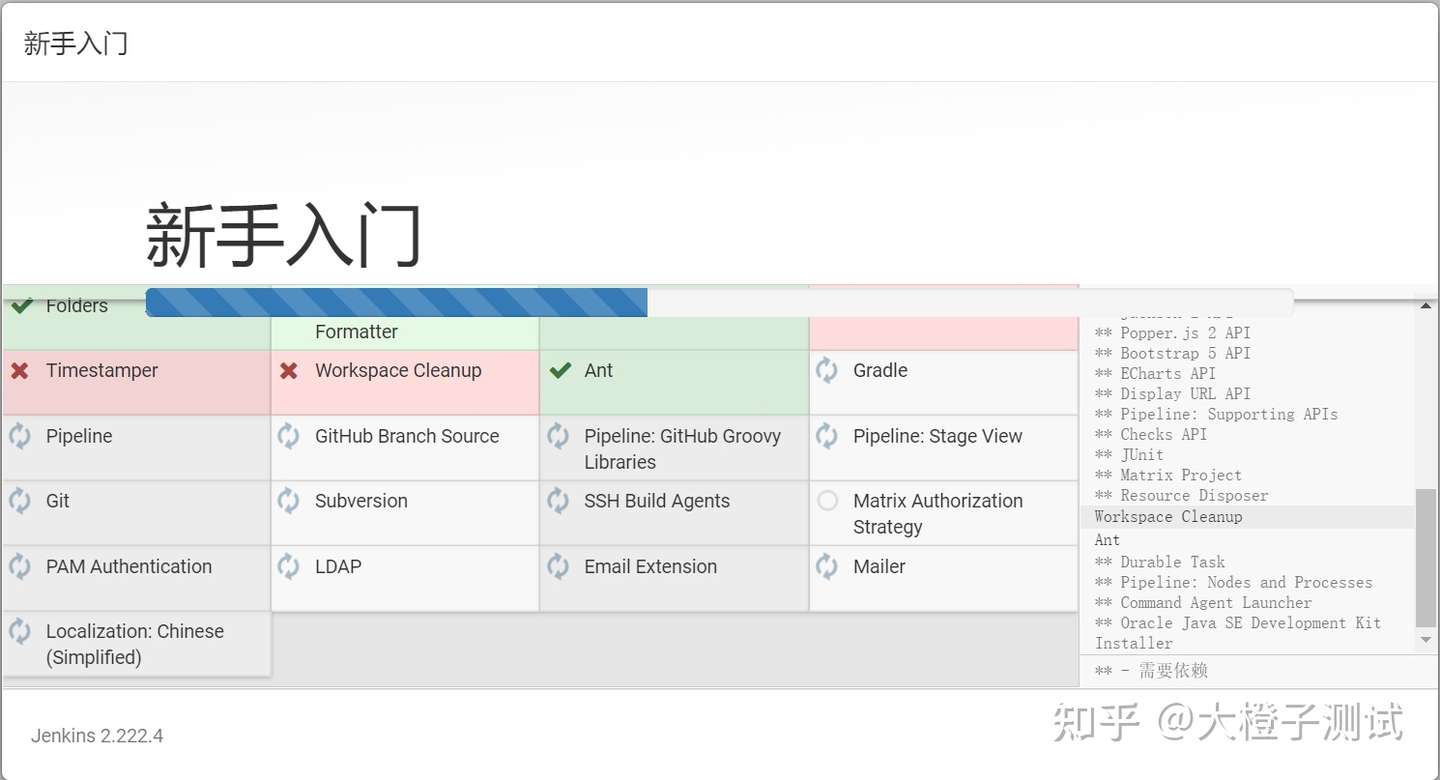Select the LDAP plugin name

(338, 567)
